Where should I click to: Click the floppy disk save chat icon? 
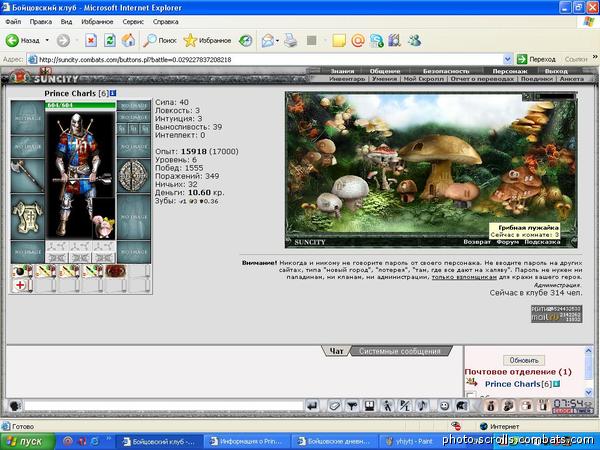point(369,406)
